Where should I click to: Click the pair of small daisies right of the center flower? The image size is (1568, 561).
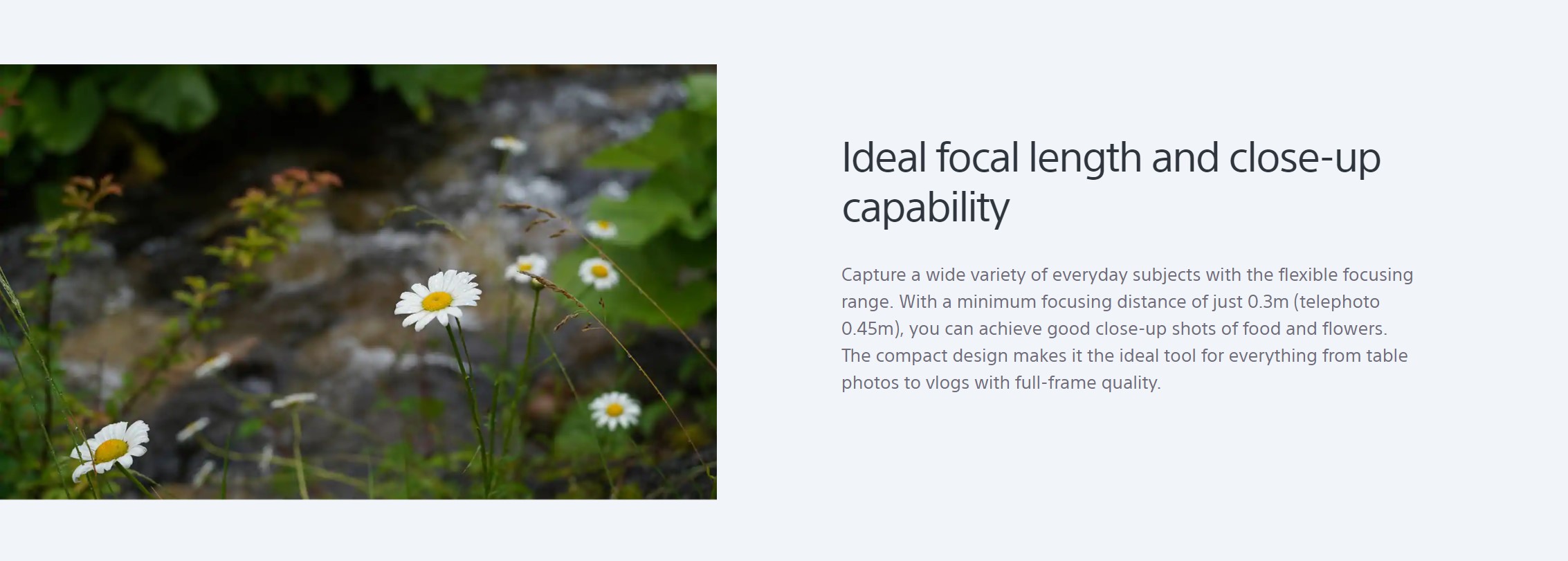[563, 270]
